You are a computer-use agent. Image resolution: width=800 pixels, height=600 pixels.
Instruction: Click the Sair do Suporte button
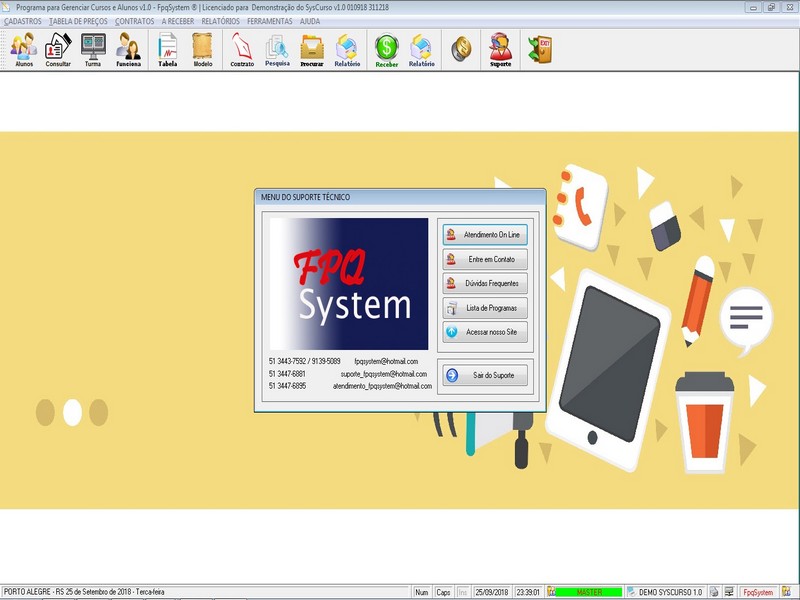(485, 375)
